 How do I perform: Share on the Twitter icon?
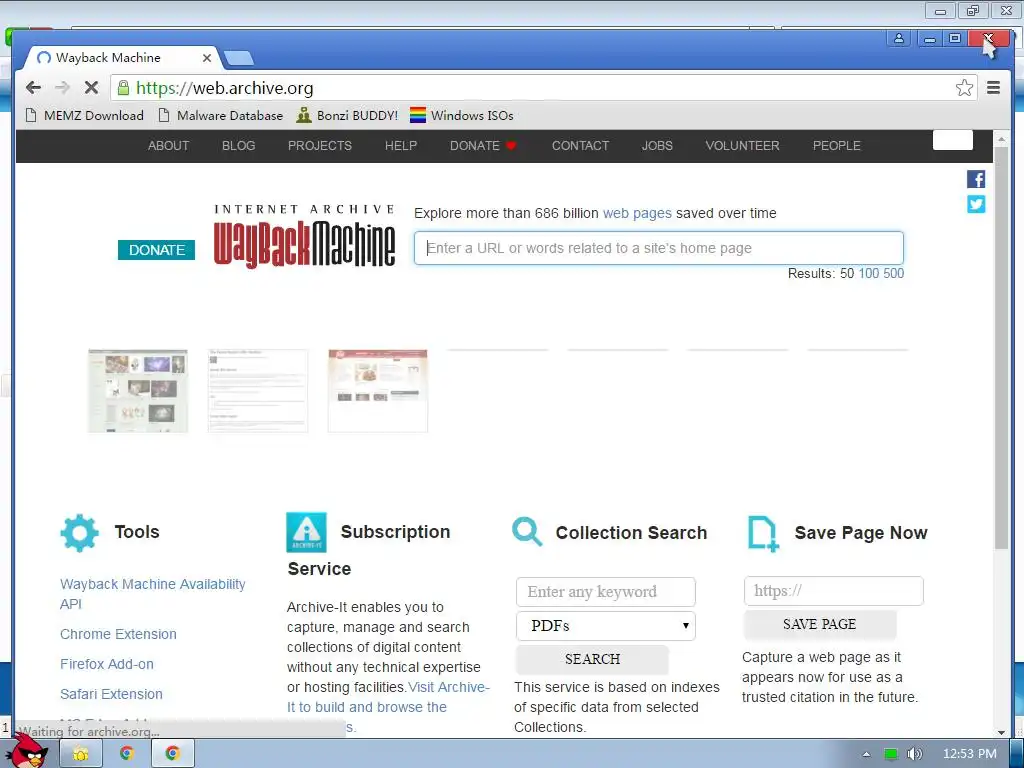click(x=976, y=204)
